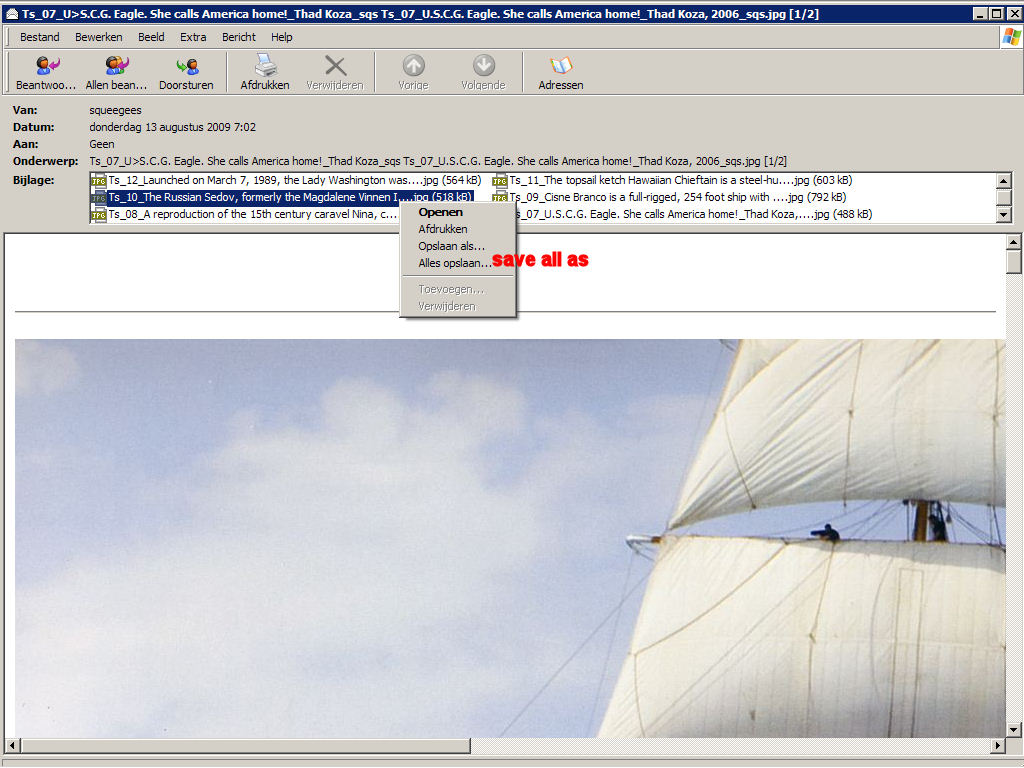This screenshot has height=768, width=1024.
Task: Click the message pane vertical scroll thumb
Action: (1013, 262)
